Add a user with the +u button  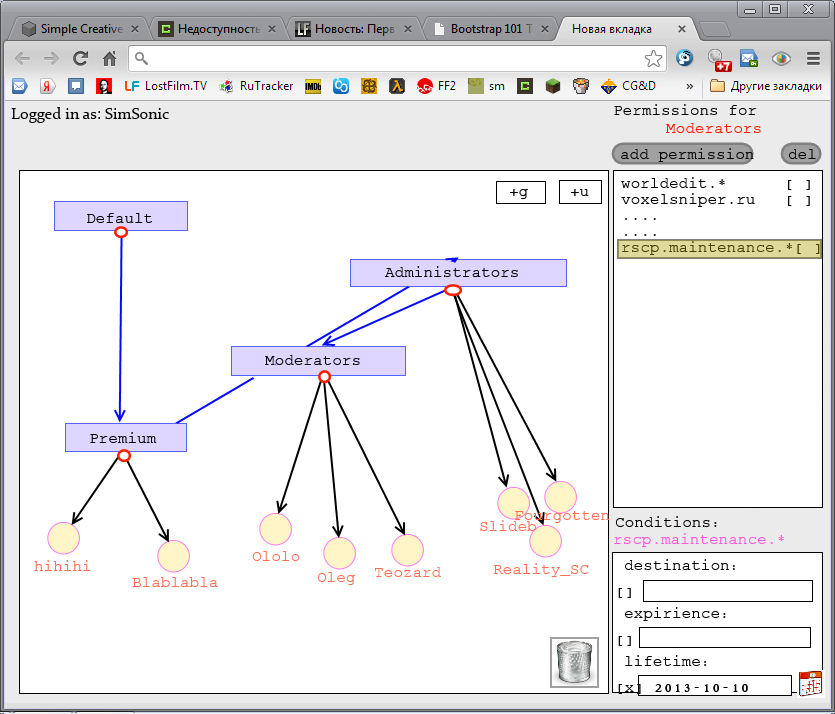580,192
